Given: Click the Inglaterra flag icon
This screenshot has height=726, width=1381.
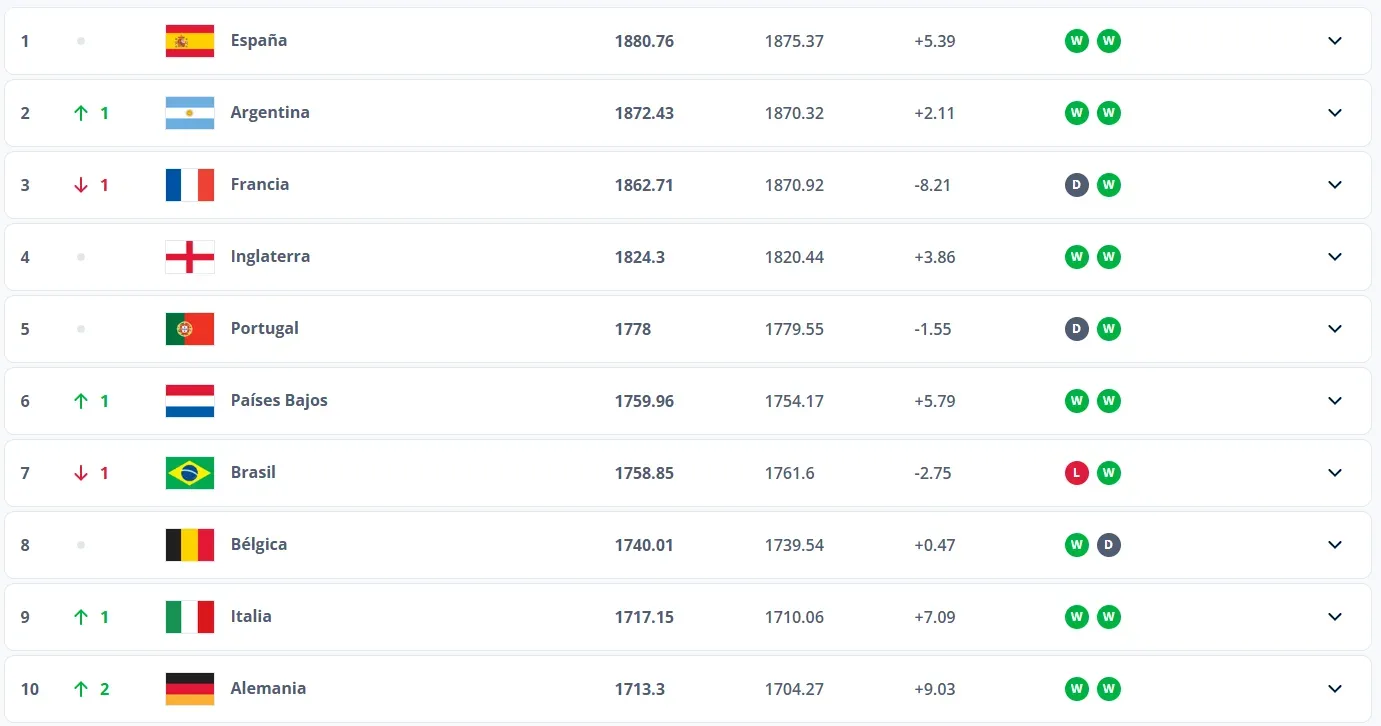Looking at the screenshot, I should point(189,257).
